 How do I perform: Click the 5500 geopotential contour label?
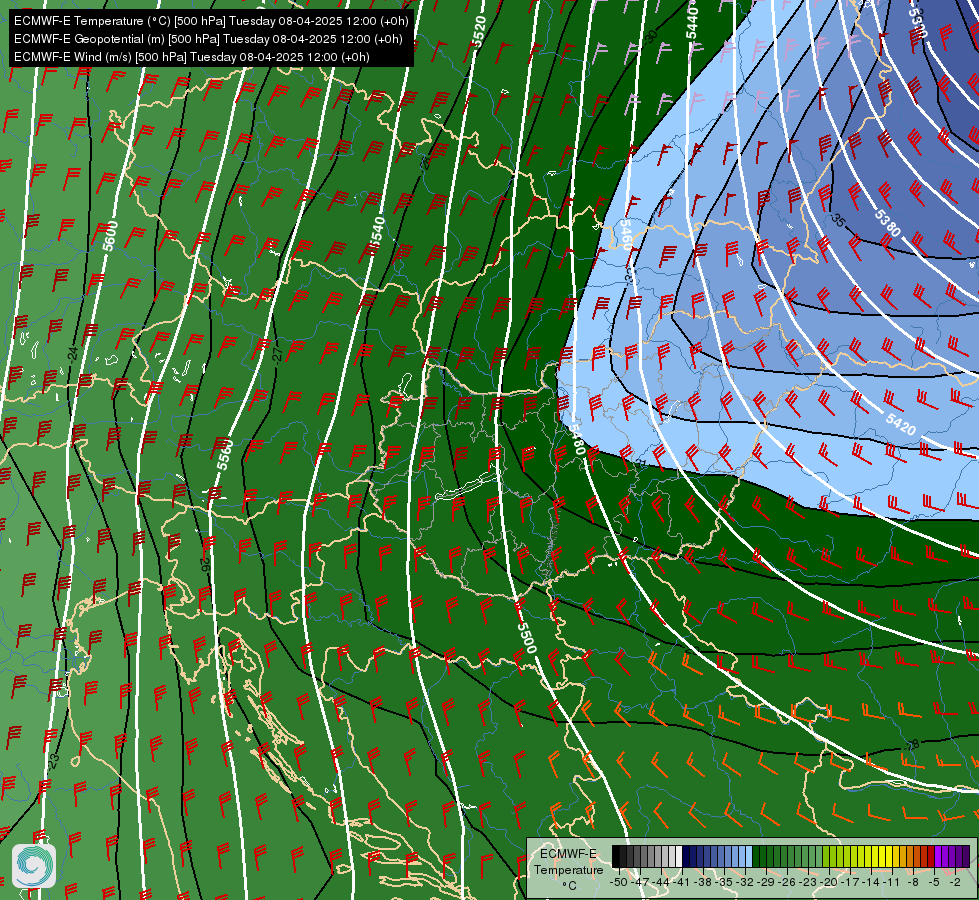click(x=526, y=637)
